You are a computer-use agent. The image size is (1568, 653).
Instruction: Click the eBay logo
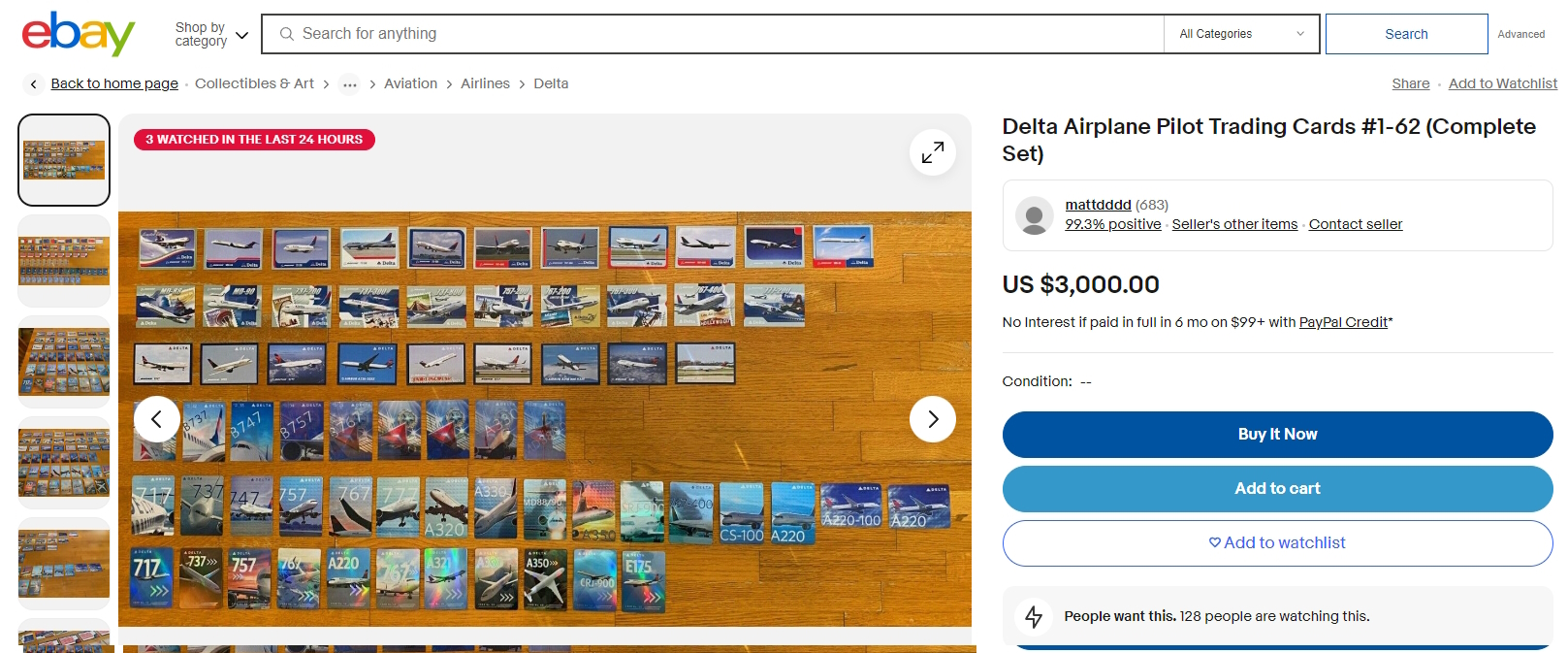click(78, 34)
